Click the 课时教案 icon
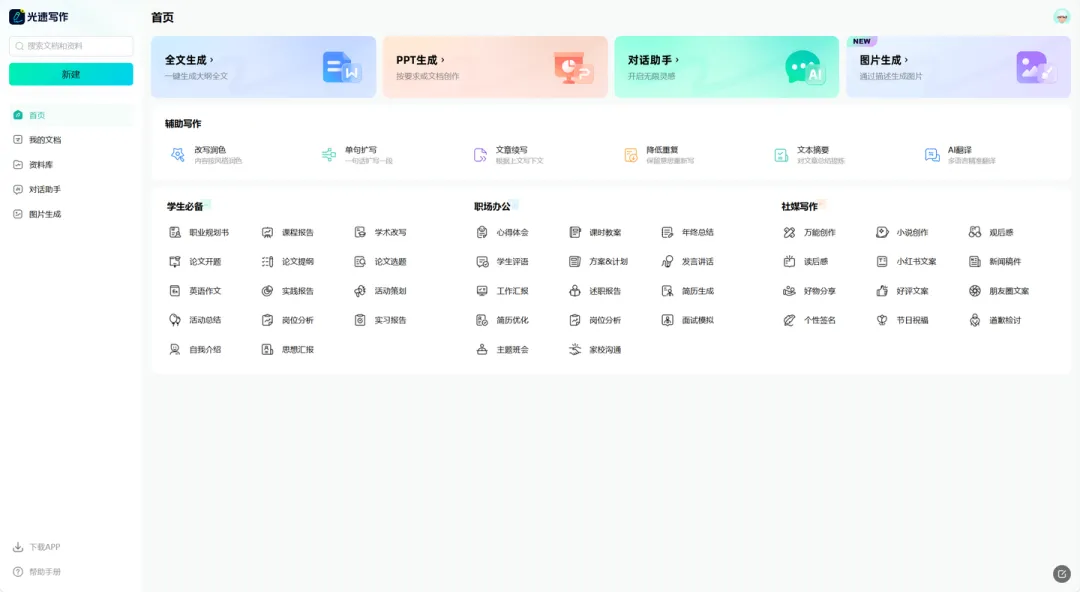The height and width of the screenshot is (592, 1080). [575, 233]
